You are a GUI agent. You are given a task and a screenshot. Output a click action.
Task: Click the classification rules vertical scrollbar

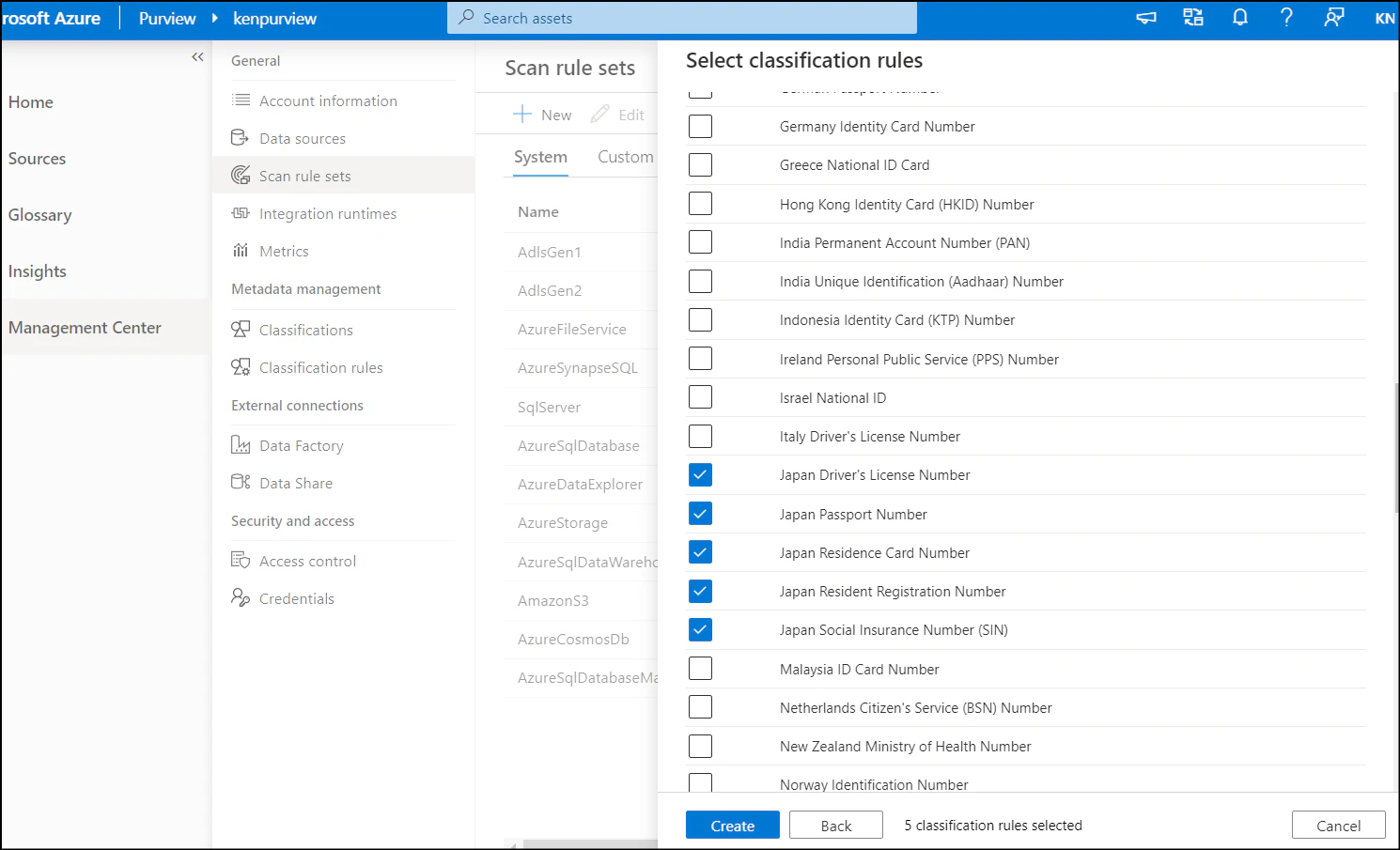(x=1396, y=446)
